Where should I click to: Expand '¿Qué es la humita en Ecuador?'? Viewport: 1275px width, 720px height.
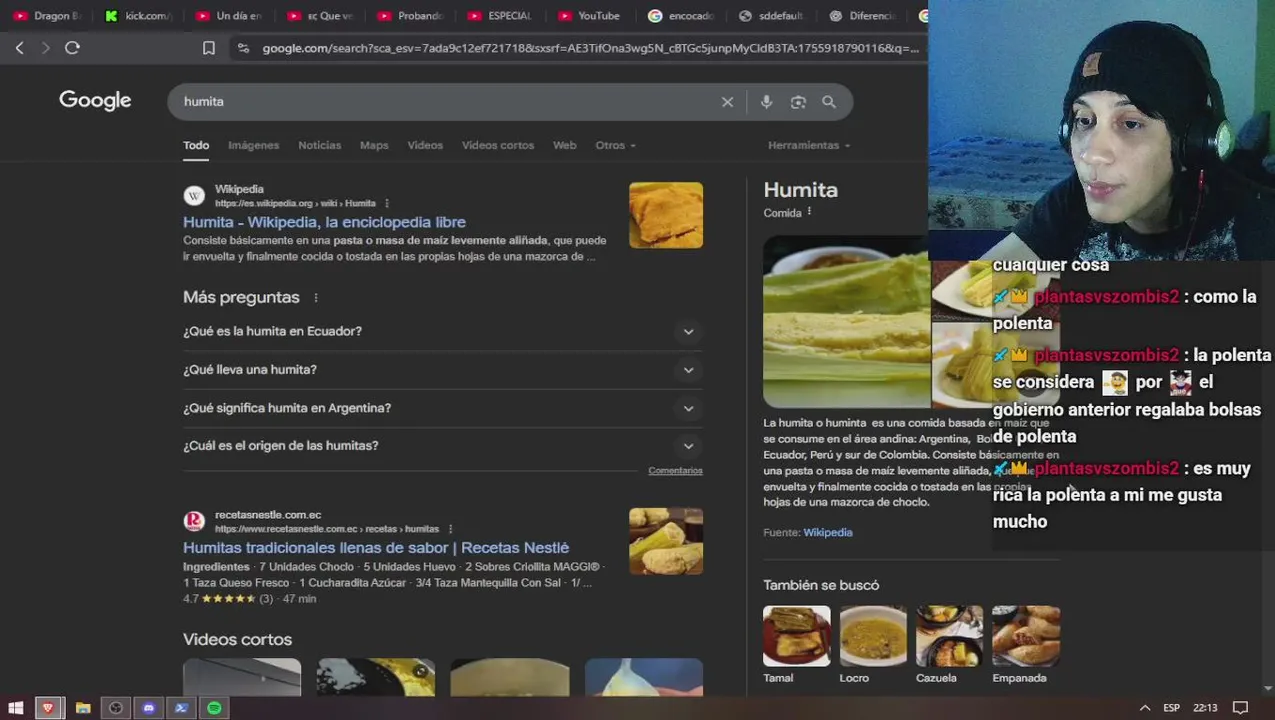pos(442,331)
